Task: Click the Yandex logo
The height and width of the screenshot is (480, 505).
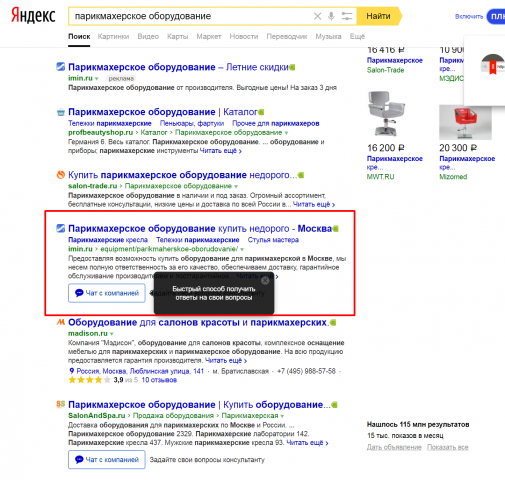Action: [33, 15]
